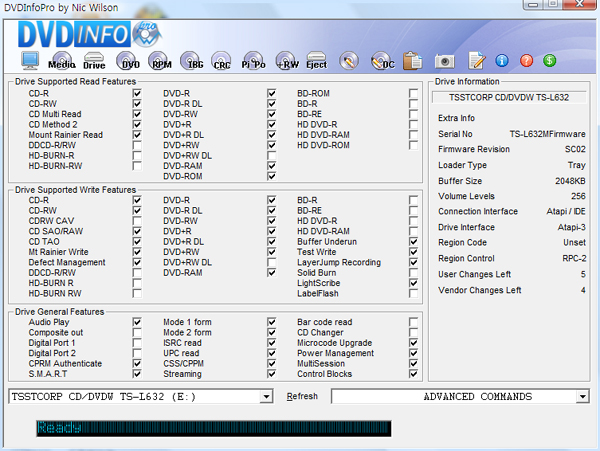This screenshot has width=600, height=451.
Task: Toggle DVD+RW DL write checkbox
Action: (272, 262)
